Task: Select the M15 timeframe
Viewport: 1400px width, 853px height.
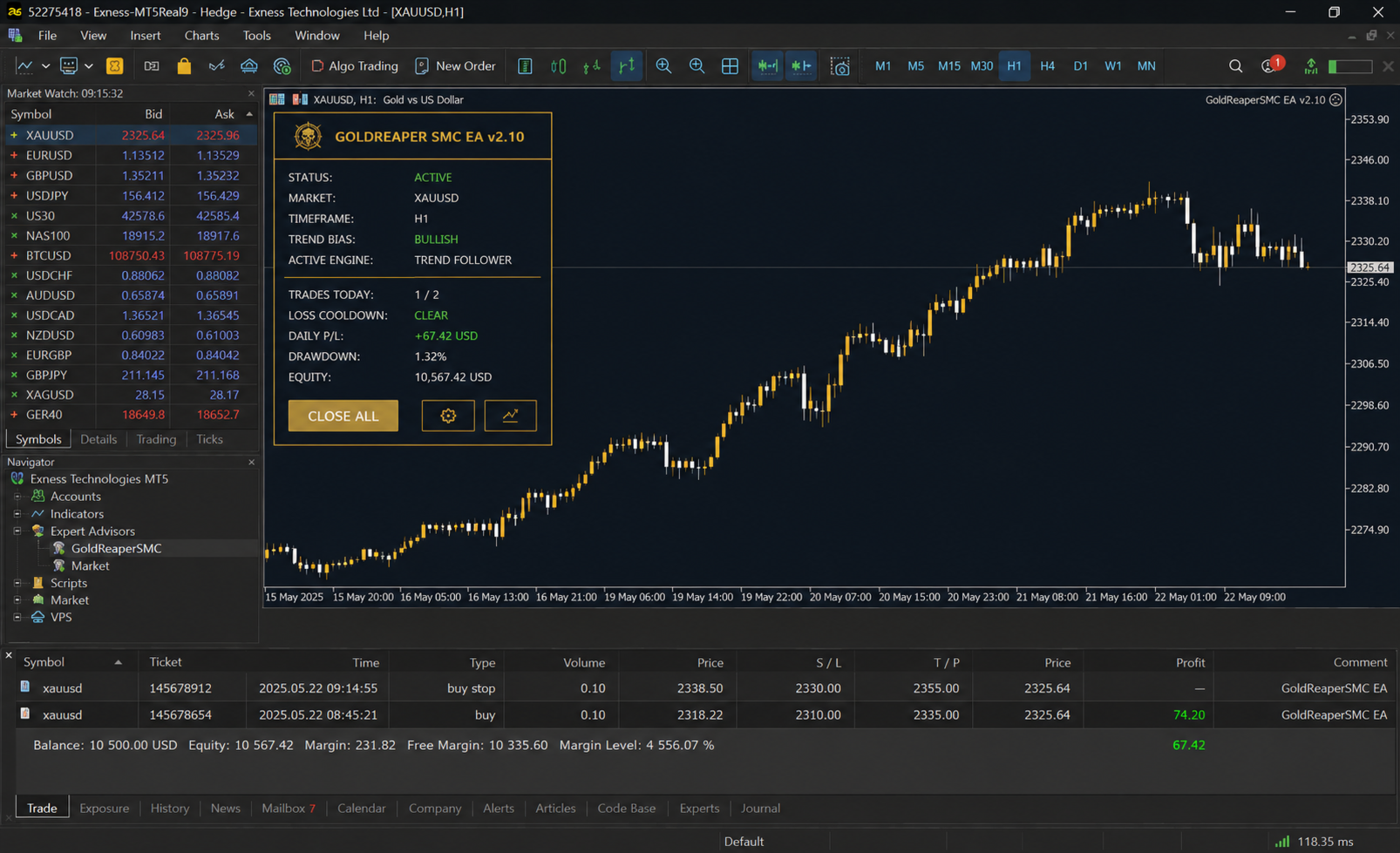Action: (948, 66)
